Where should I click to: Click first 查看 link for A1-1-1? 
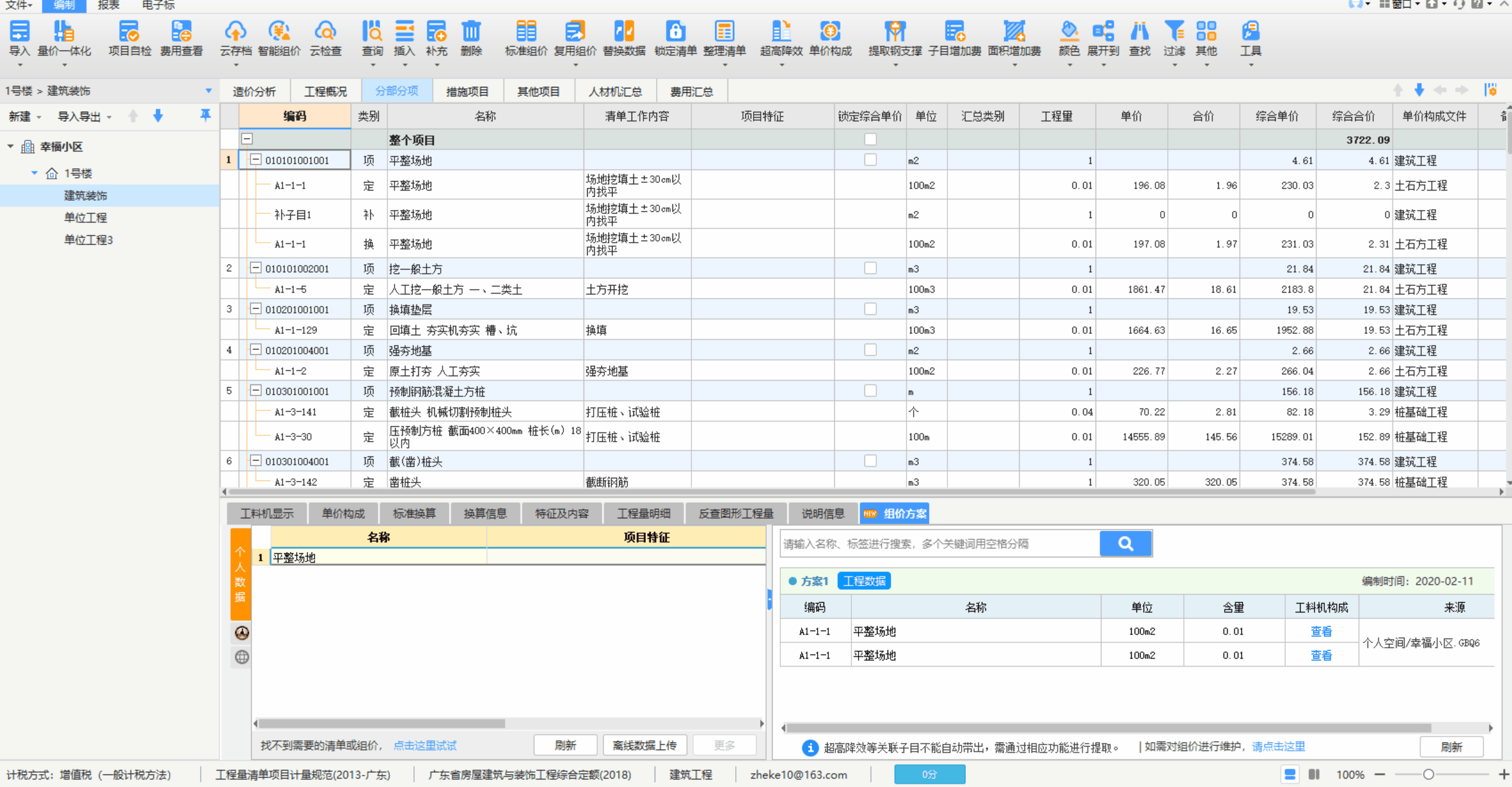click(x=1321, y=631)
